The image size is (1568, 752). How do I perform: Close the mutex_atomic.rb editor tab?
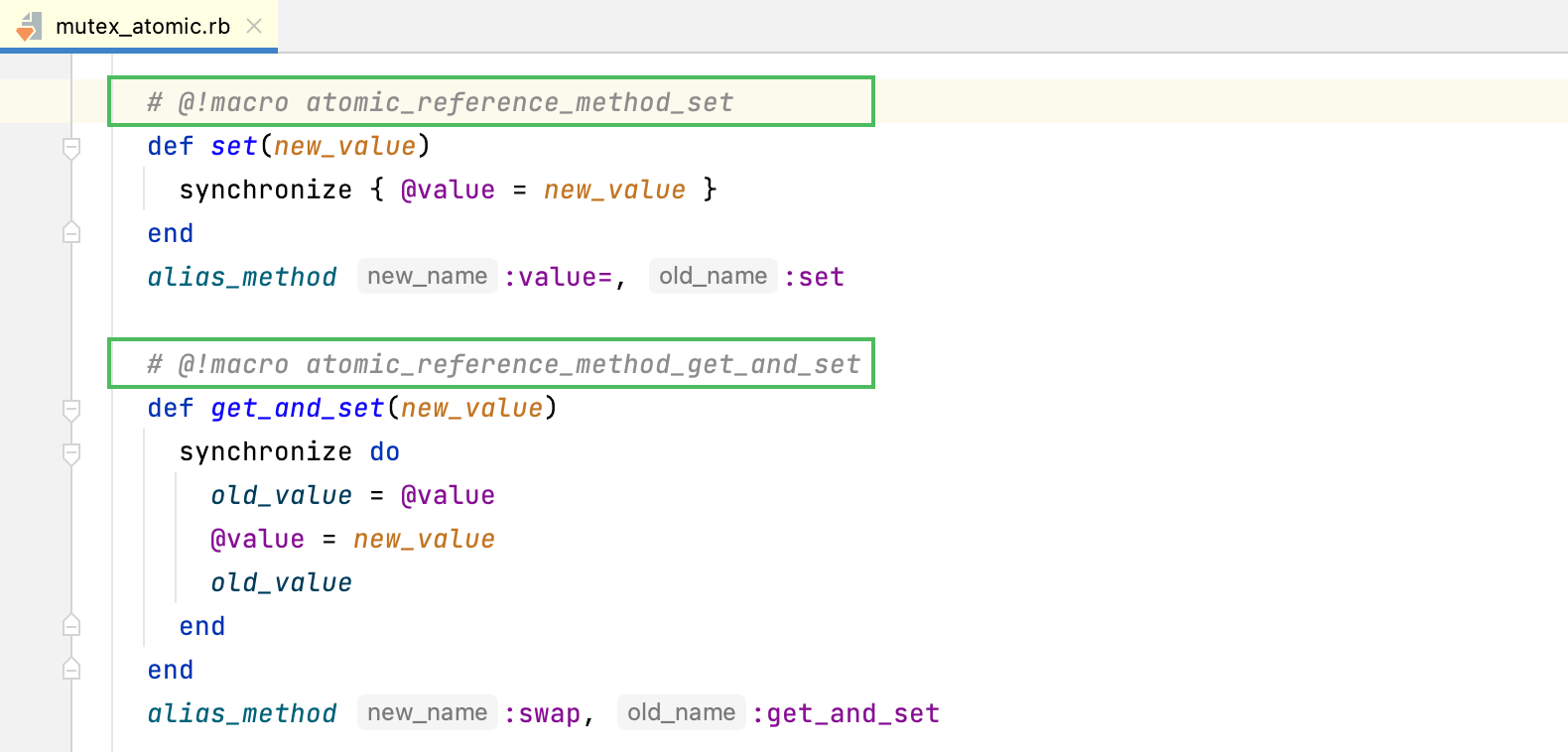254,26
